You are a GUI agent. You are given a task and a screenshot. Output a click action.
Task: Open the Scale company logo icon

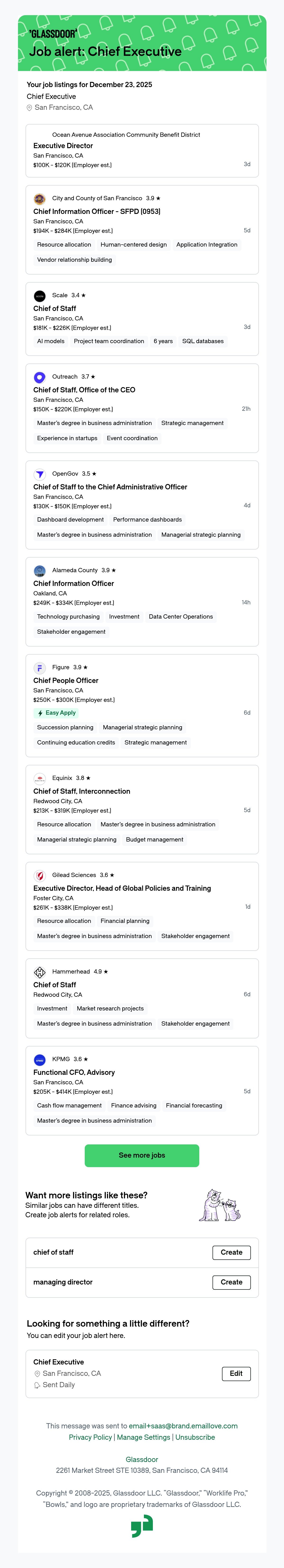click(40, 297)
